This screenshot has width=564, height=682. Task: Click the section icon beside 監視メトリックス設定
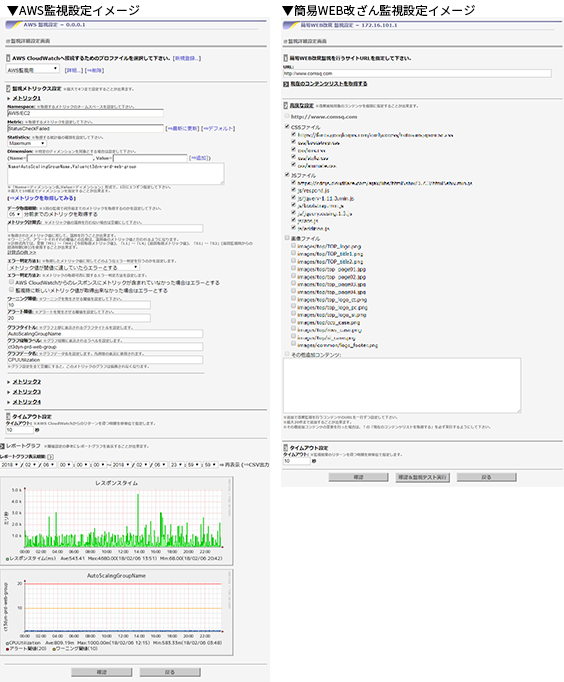pos(8,89)
